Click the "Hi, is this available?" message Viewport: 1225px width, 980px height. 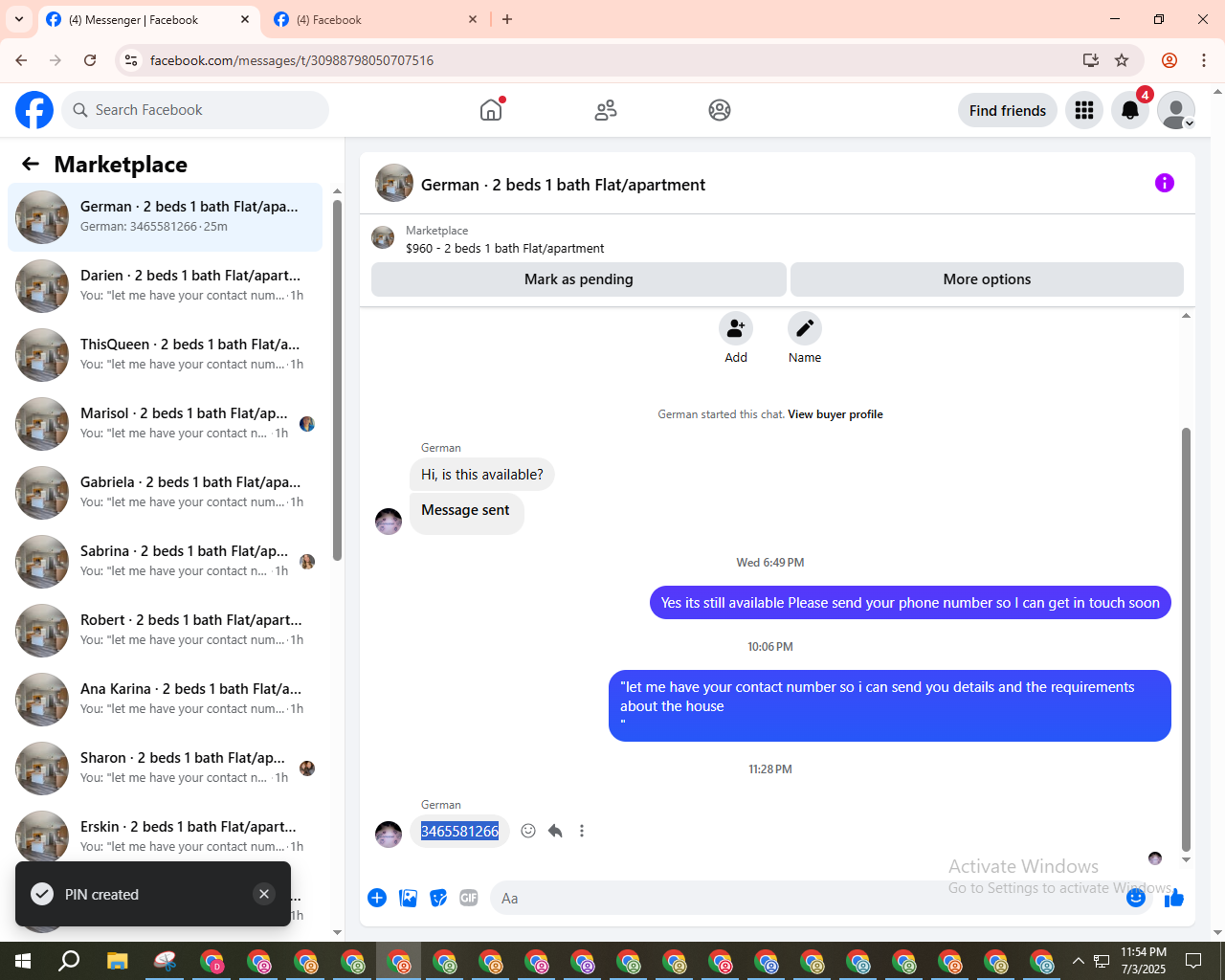point(482,475)
